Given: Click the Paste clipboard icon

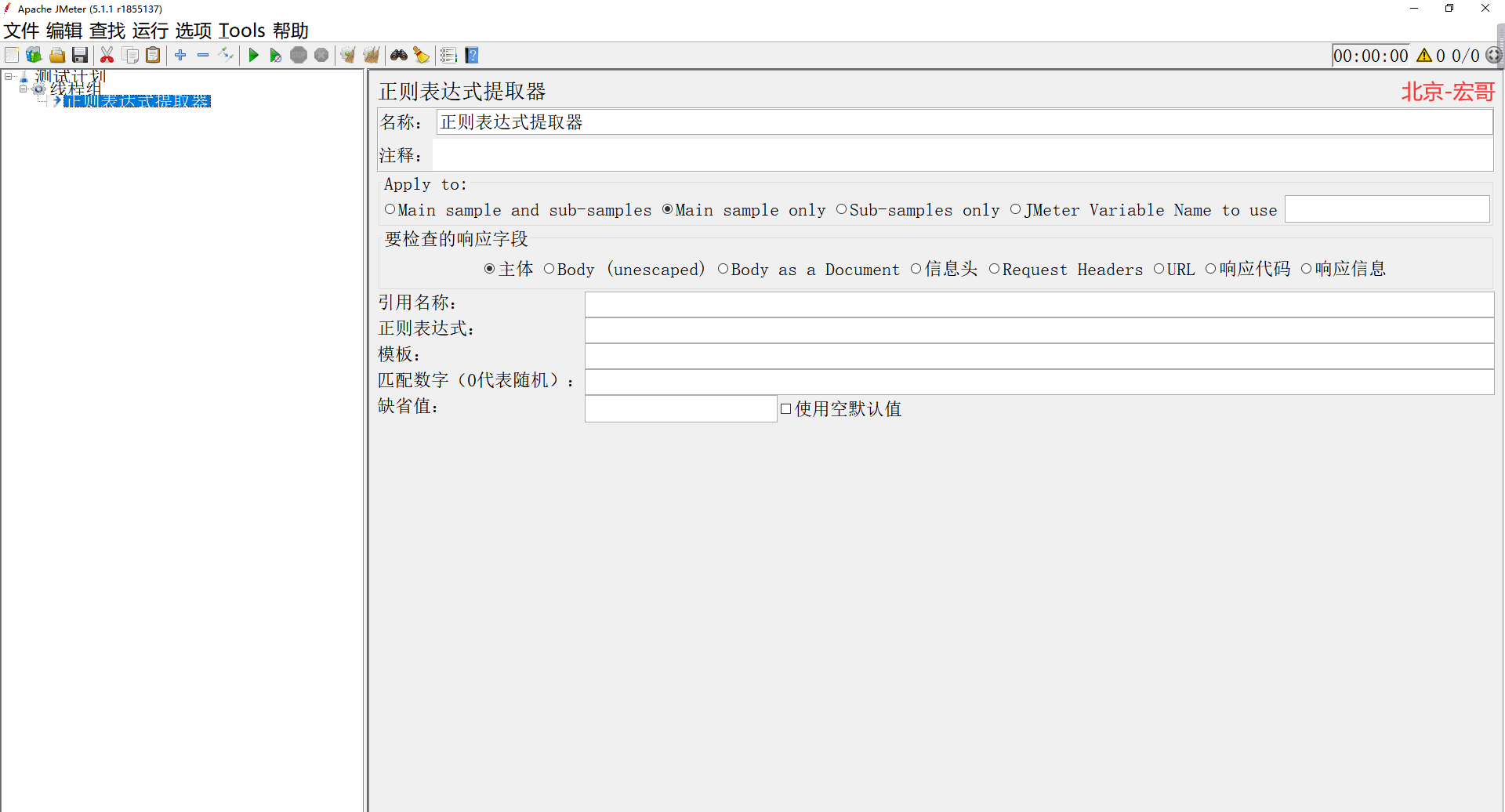Looking at the screenshot, I should pyautogui.click(x=154, y=55).
